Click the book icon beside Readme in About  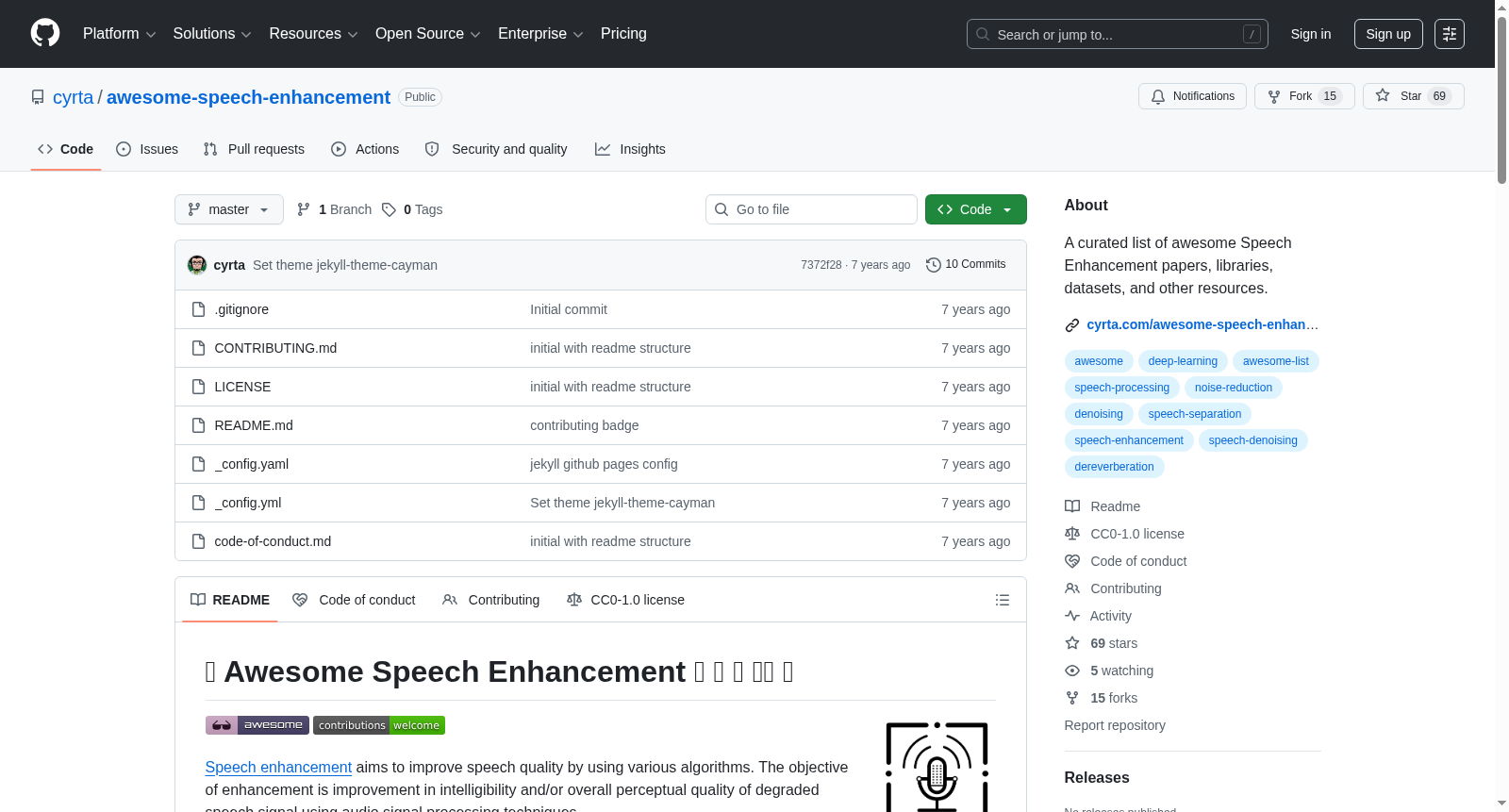coord(1072,506)
